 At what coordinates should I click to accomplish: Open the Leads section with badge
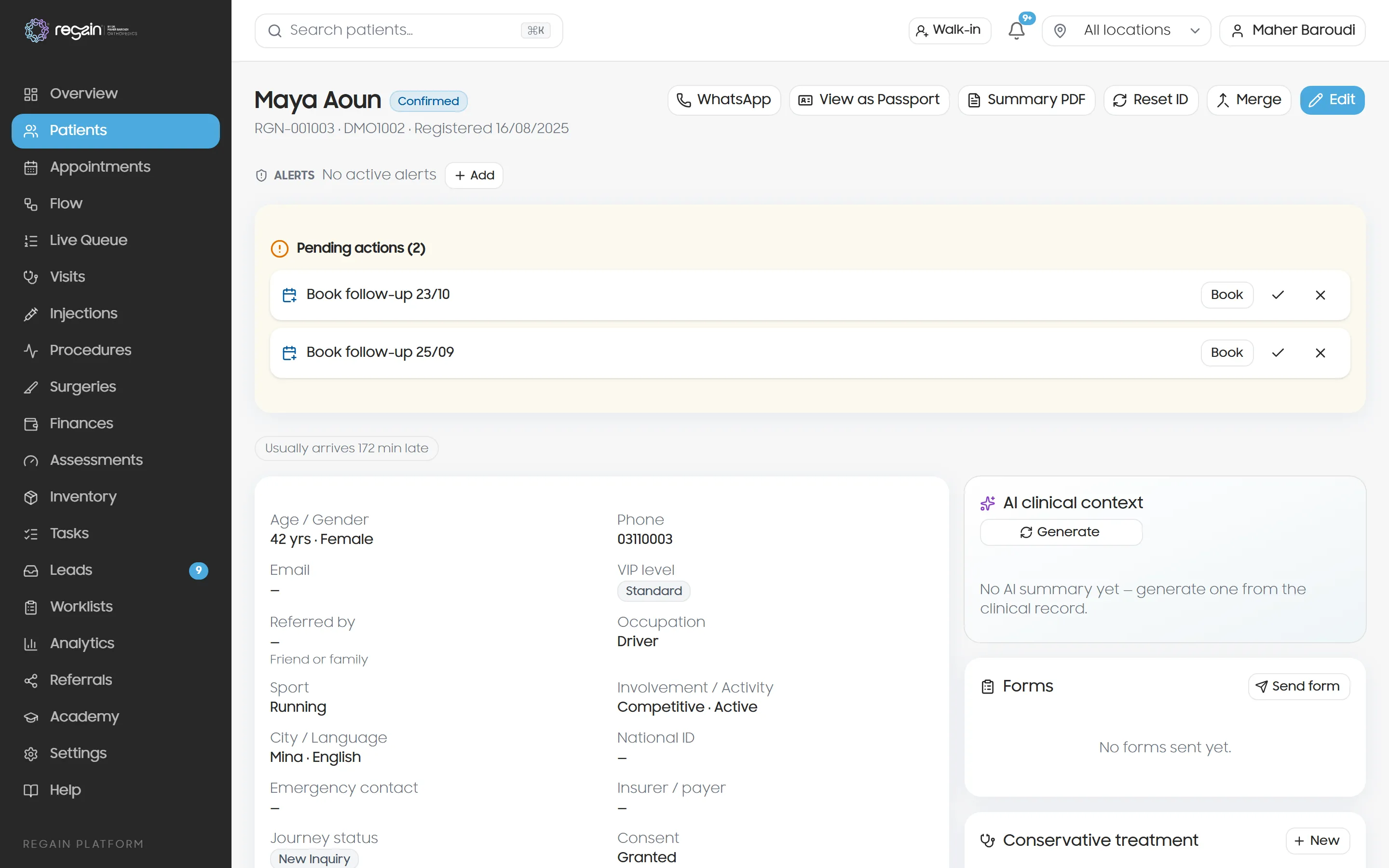(x=115, y=570)
